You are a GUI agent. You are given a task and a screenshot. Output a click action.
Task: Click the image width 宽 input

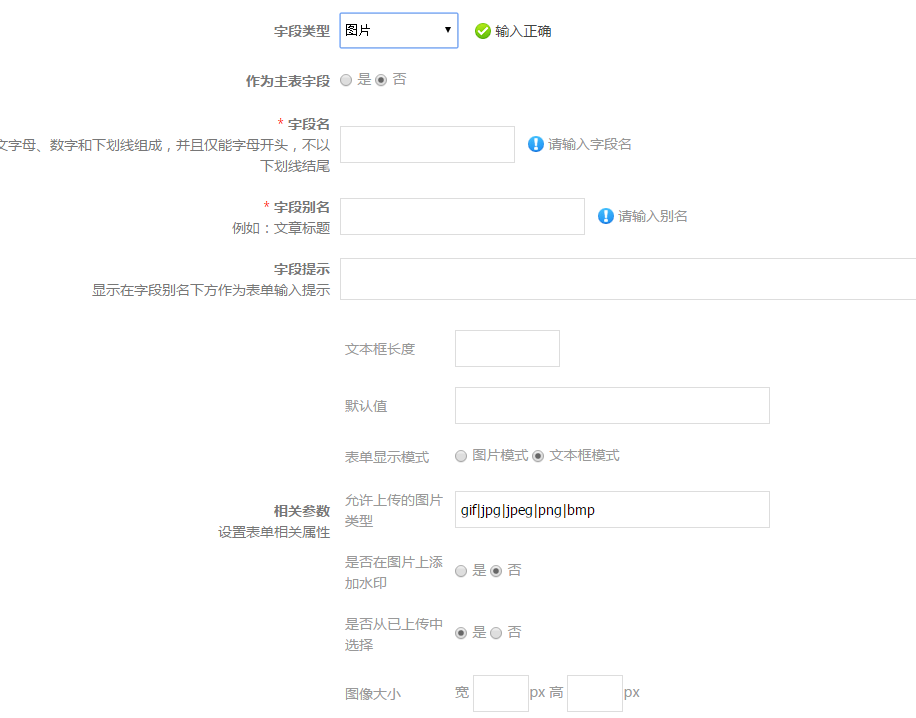pos(500,693)
